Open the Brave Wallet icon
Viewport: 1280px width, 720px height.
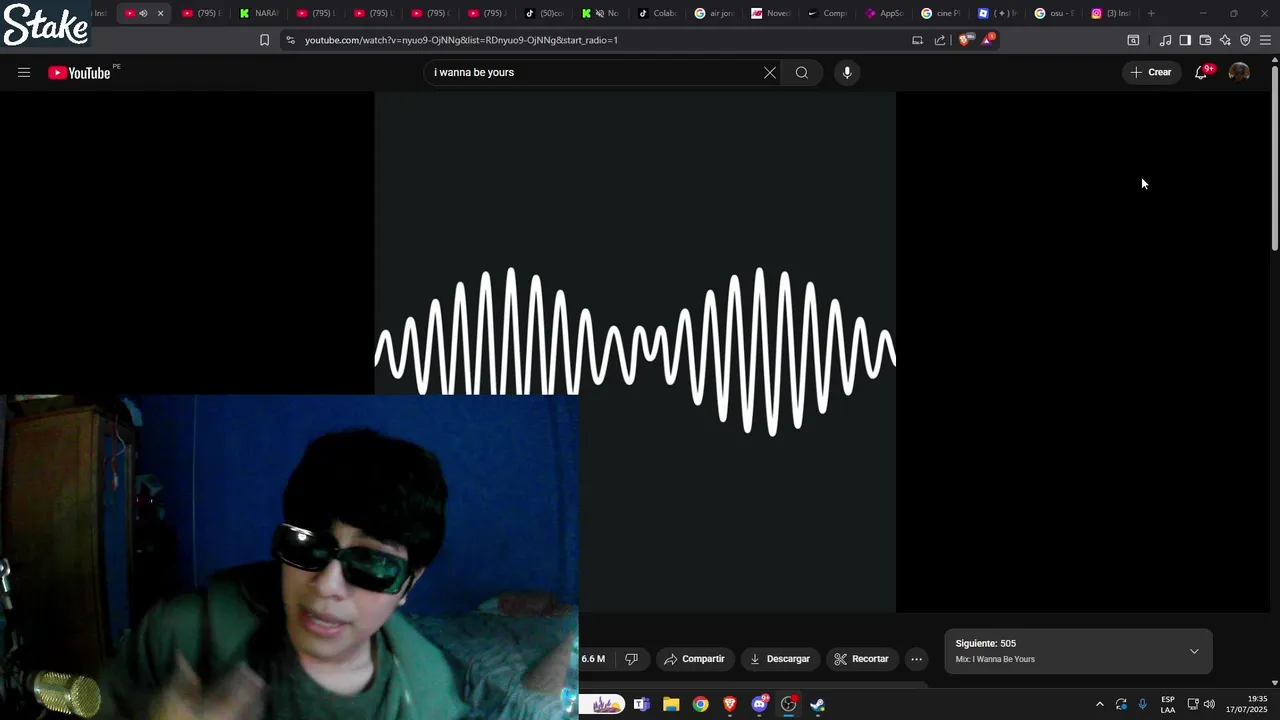(1205, 40)
